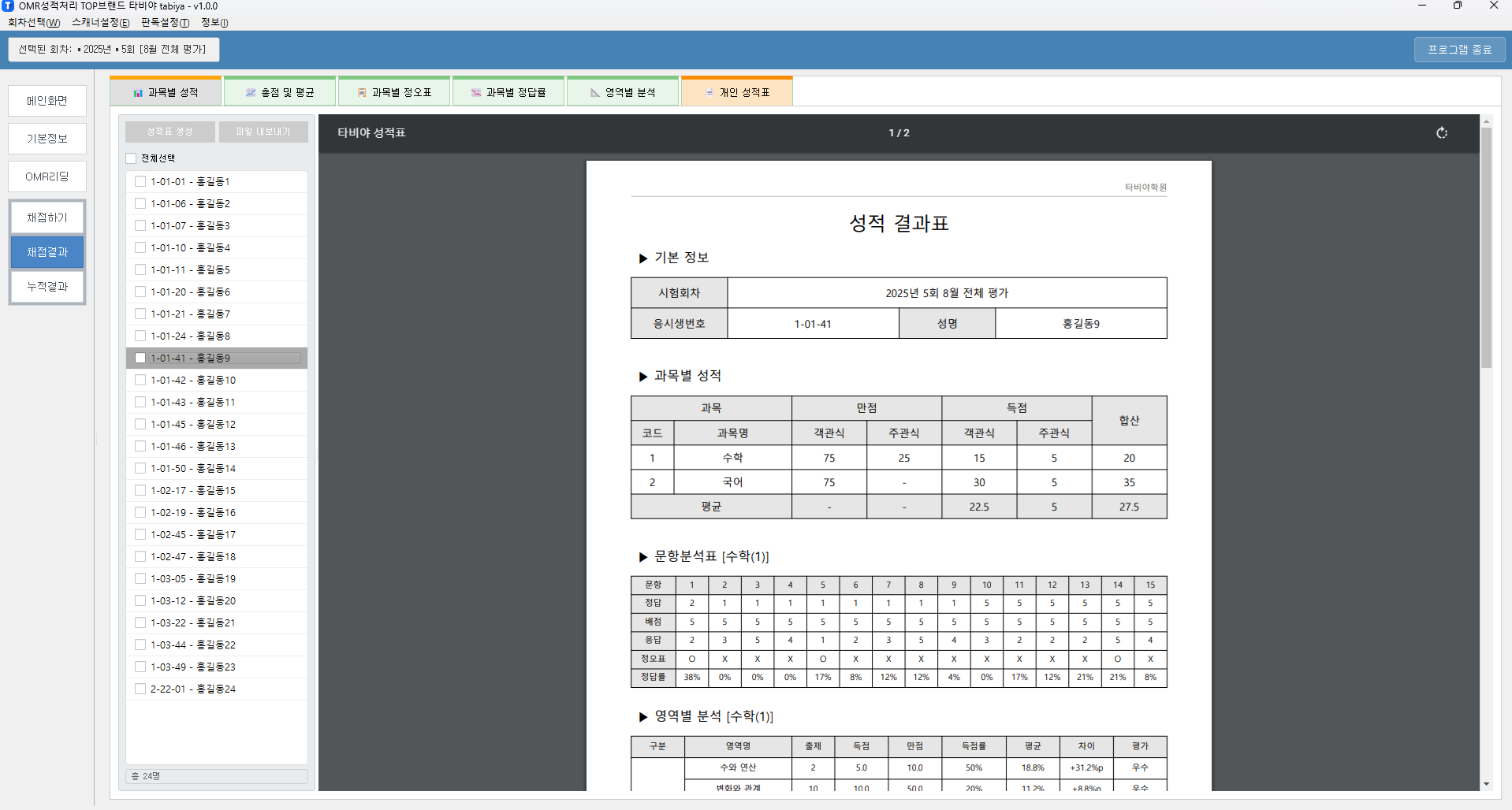Tick the checkbox for 1-01-01 홍길동1
This screenshot has width=1512, height=810.
140,181
